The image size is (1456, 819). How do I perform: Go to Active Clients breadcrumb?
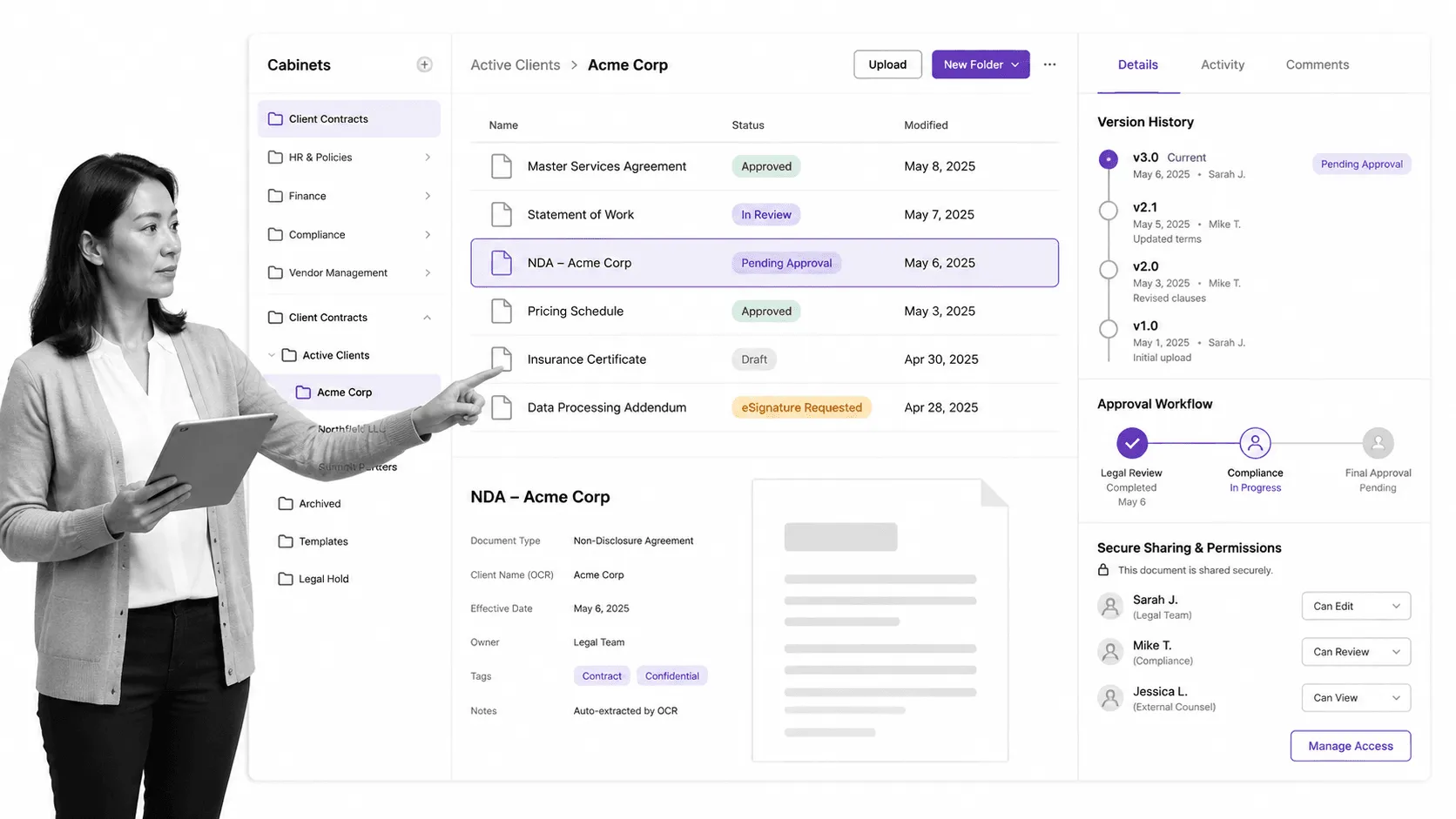click(x=516, y=65)
